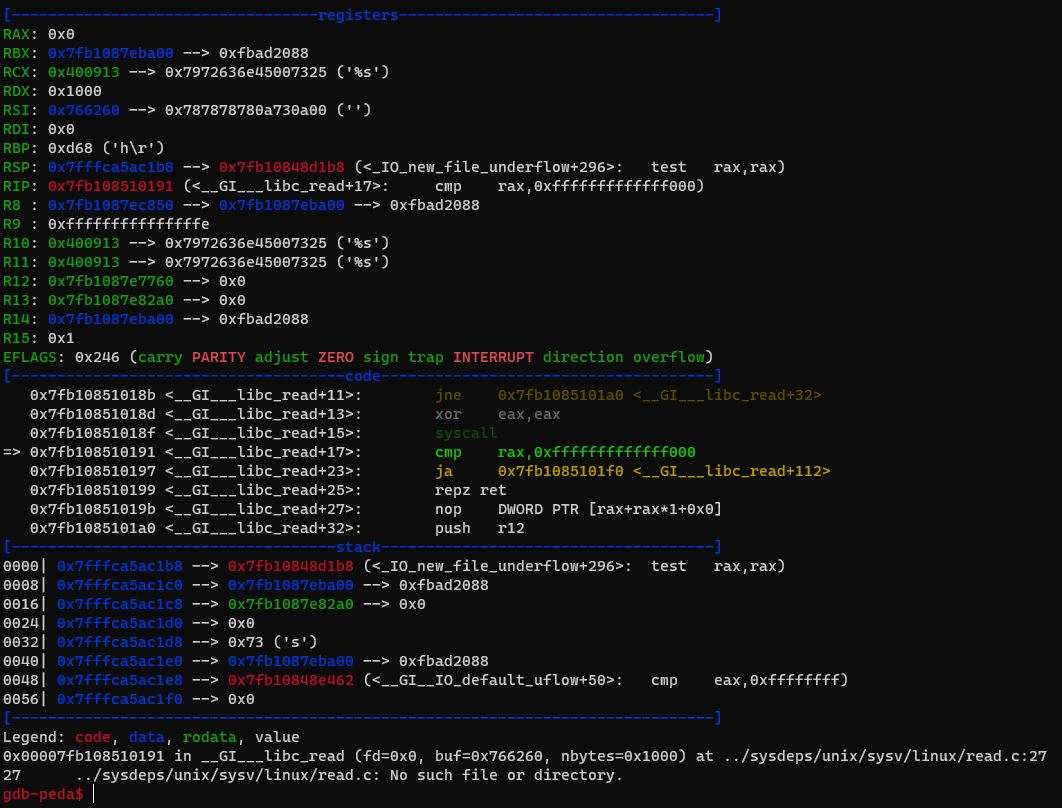Click RDX value 0x1000
This screenshot has height=808, width=1062.
pos(75,91)
